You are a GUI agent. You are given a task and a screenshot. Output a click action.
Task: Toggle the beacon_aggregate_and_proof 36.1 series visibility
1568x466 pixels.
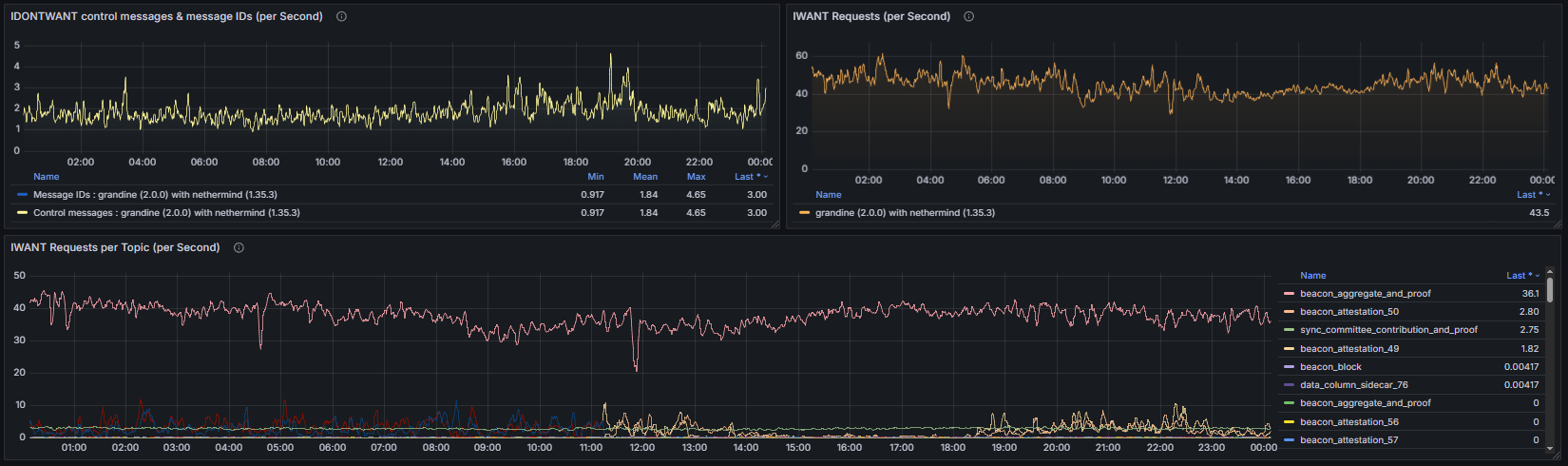1365,294
